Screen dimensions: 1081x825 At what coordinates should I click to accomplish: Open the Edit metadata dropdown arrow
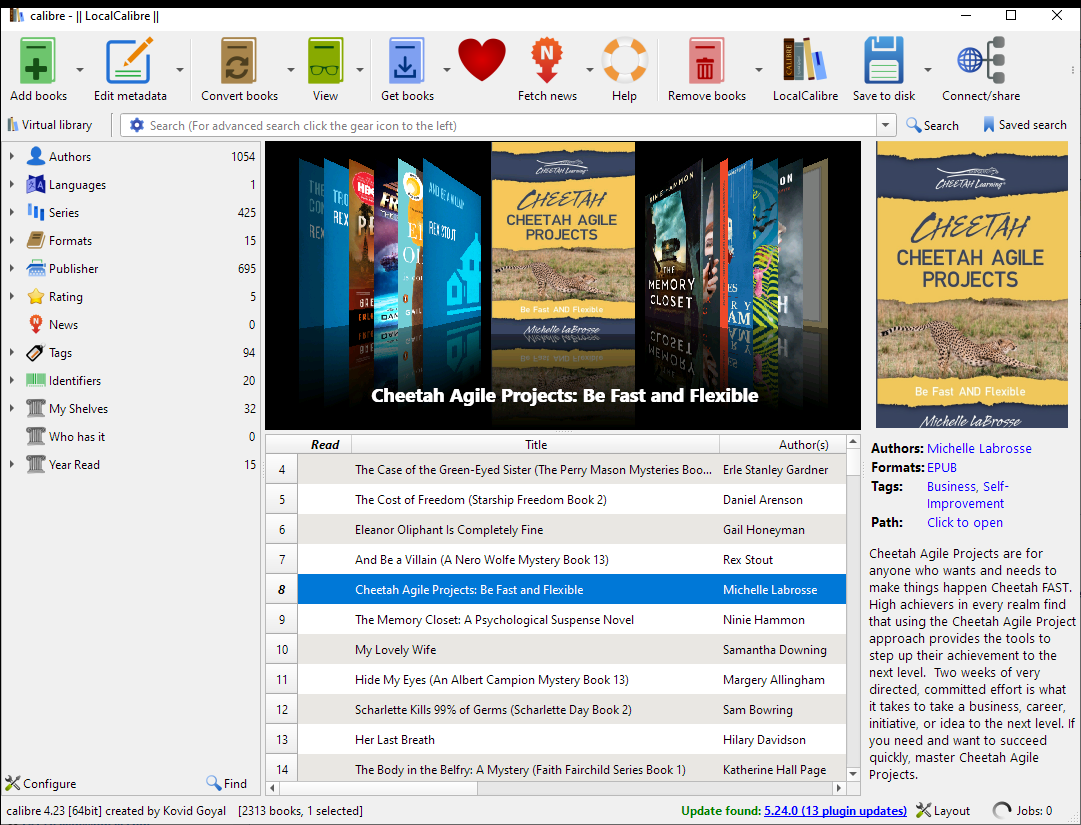click(180, 70)
